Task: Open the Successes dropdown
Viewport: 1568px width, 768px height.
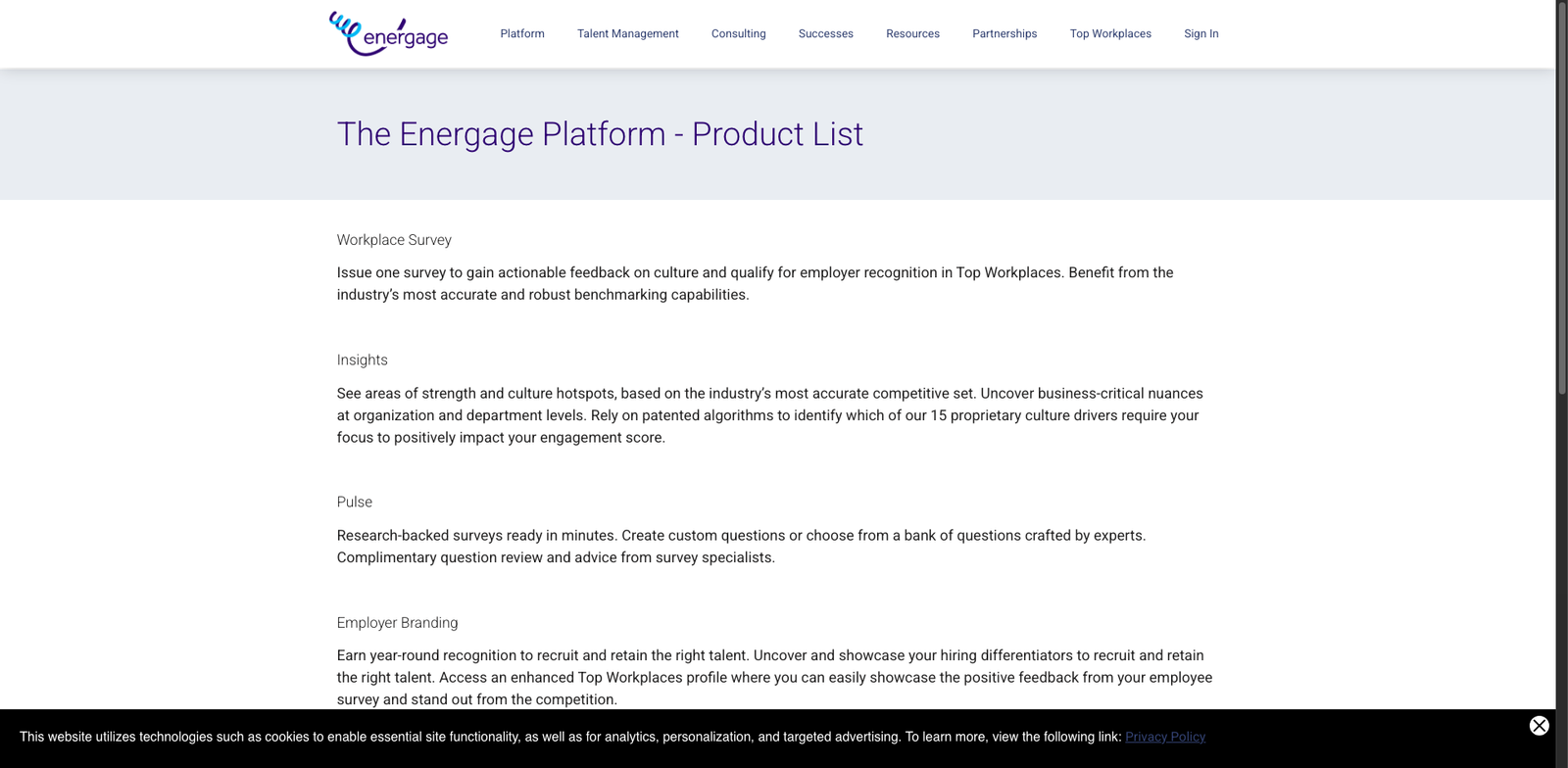Action: [825, 33]
